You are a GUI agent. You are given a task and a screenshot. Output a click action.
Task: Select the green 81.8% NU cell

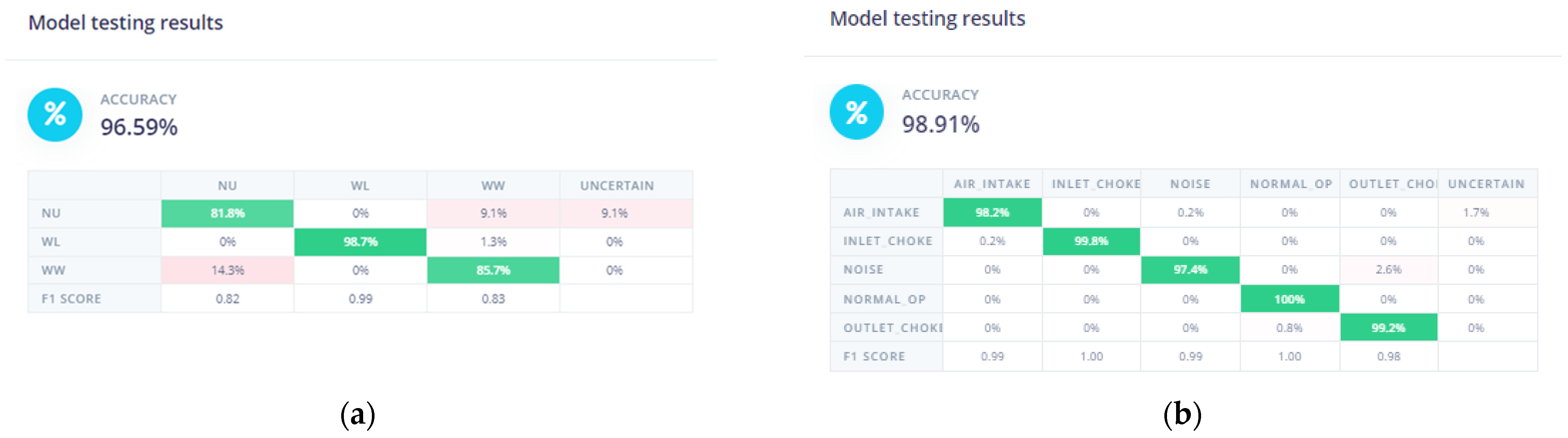(x=227, y=213)
